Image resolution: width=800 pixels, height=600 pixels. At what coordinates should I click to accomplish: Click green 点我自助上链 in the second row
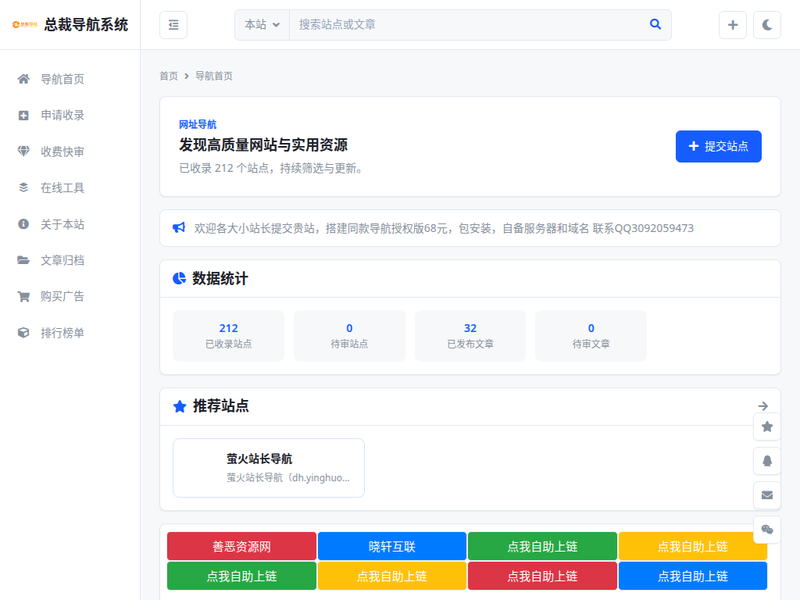pos(241,576)
